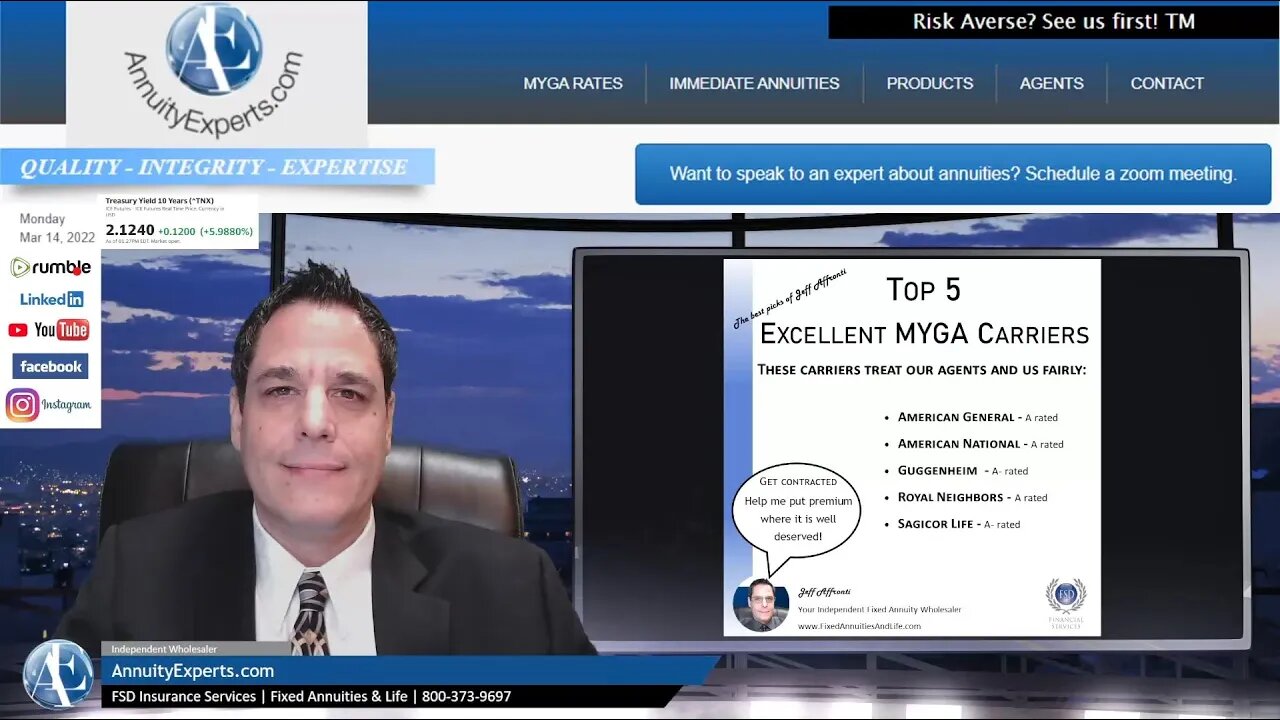Click the Excellent MYGA Carriers title
This screenshot has width=1280, height=720.
pyautogui.click(x=924, y=333)
